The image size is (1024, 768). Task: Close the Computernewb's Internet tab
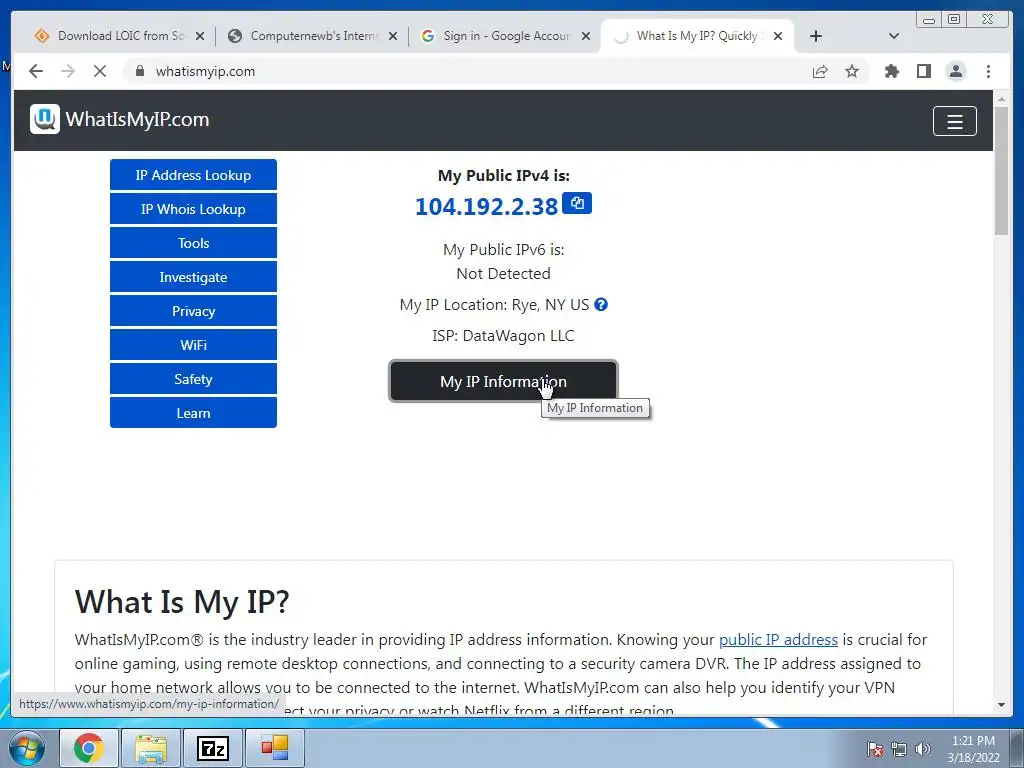point(392,36)
